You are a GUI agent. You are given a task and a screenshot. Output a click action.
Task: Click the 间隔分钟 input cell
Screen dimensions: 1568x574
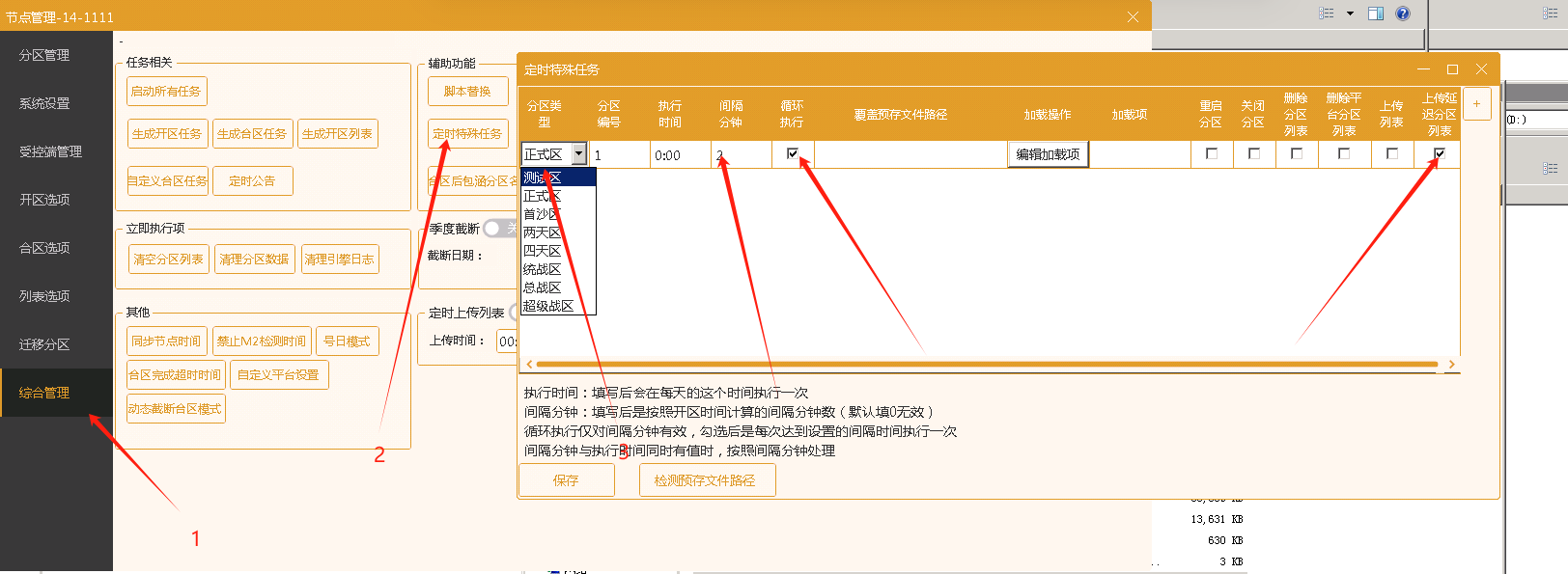[742, 154]
